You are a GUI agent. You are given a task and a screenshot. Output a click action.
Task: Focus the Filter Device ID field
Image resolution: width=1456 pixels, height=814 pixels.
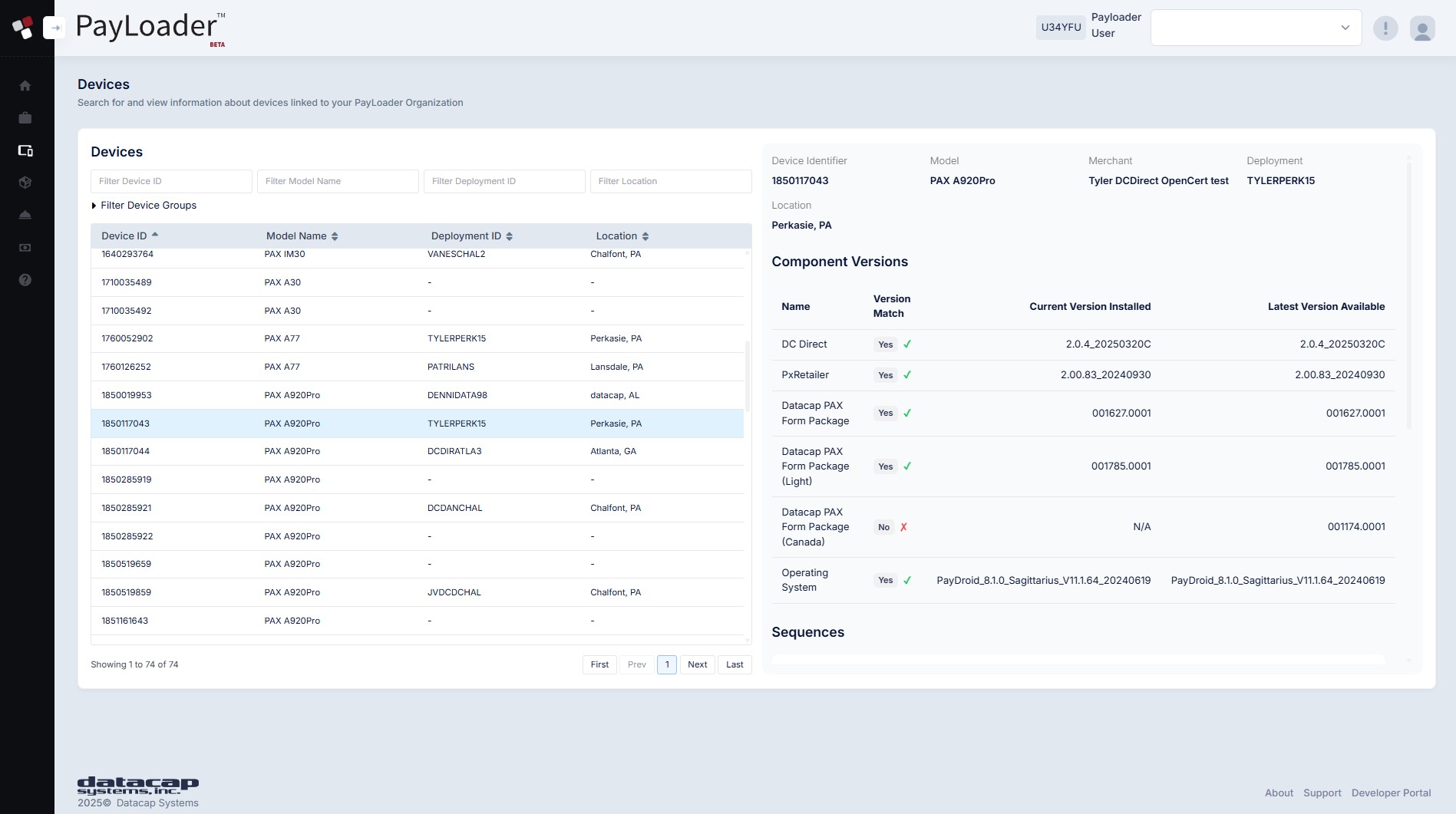(171, 181)
